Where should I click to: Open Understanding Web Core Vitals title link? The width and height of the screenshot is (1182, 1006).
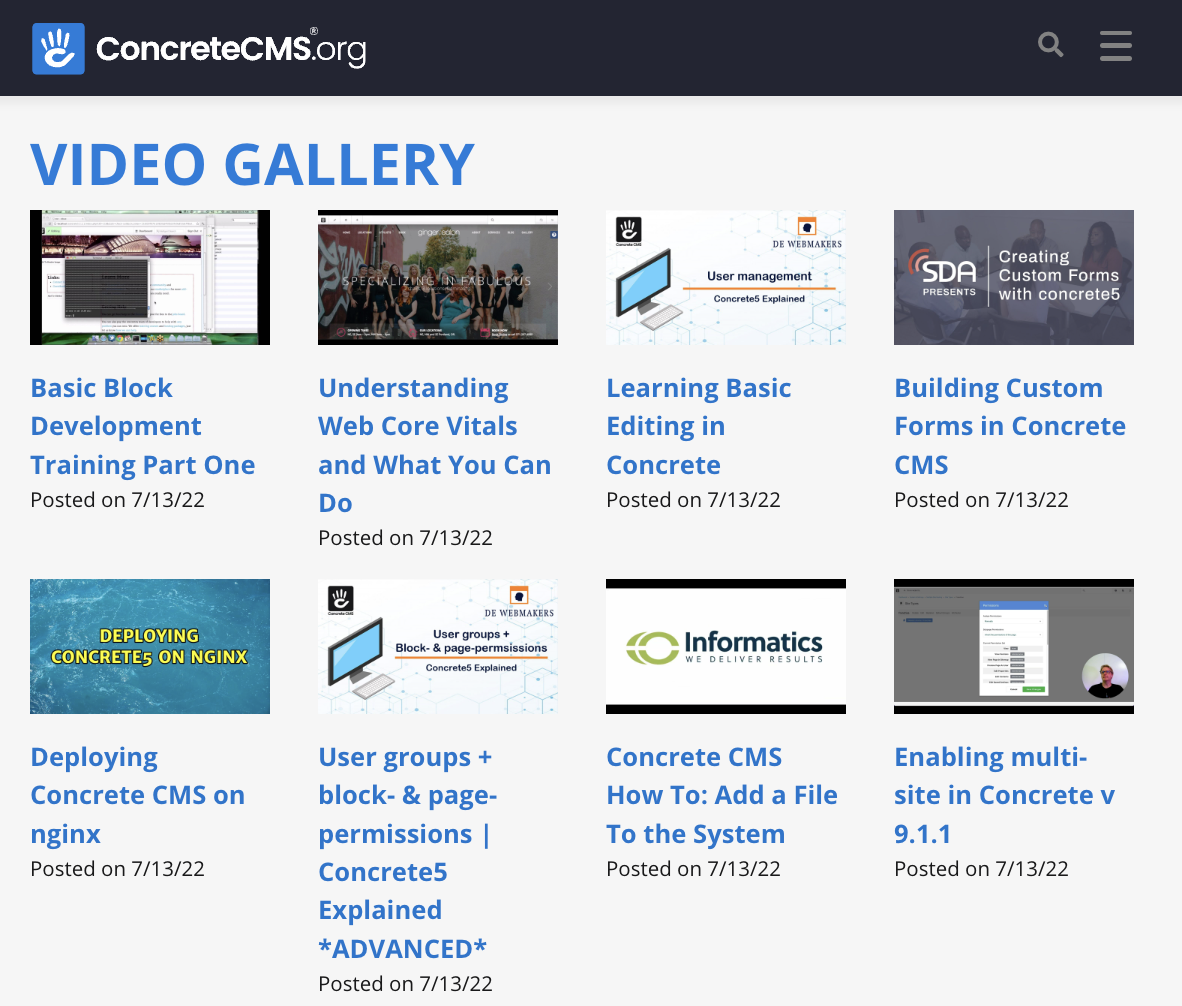click(434, 445)
